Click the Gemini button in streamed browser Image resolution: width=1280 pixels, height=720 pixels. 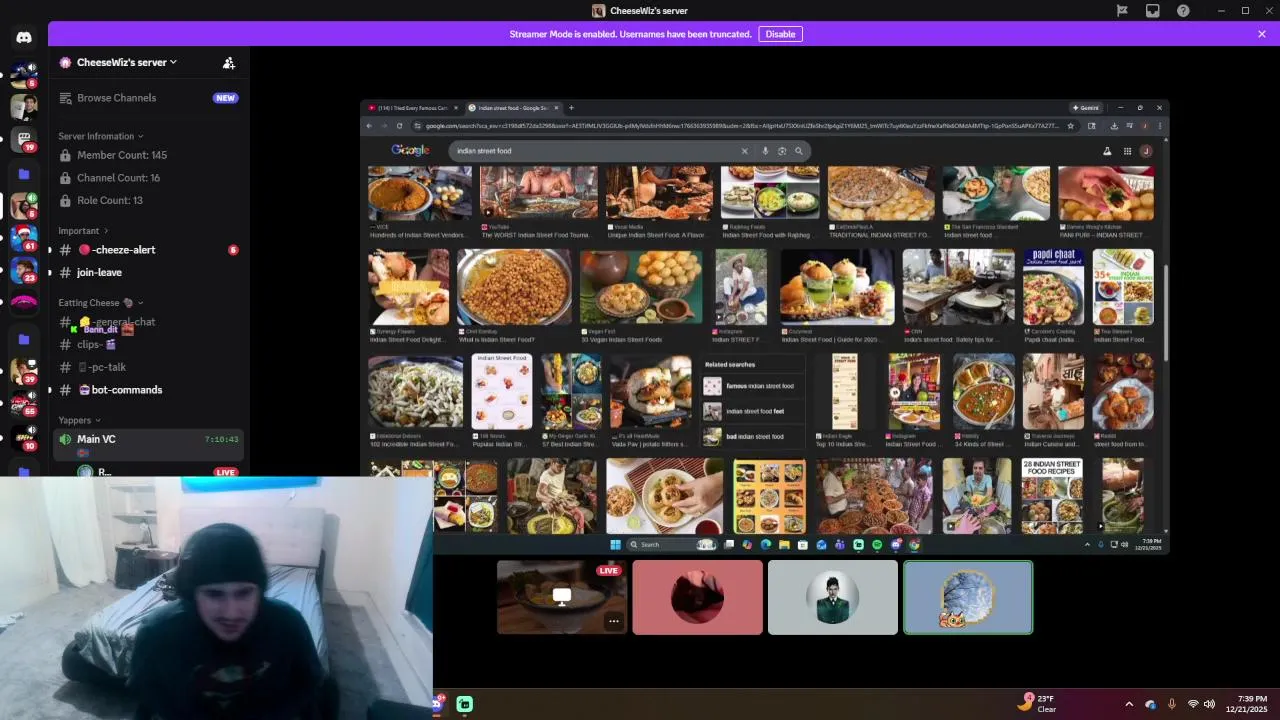point(1086,108)
